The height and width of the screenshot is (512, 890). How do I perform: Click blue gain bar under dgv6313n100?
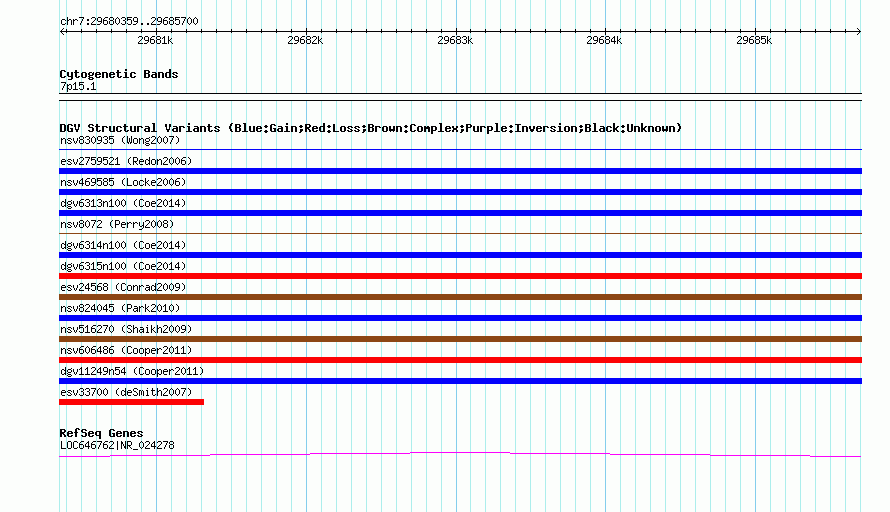(x=460, y=213)
